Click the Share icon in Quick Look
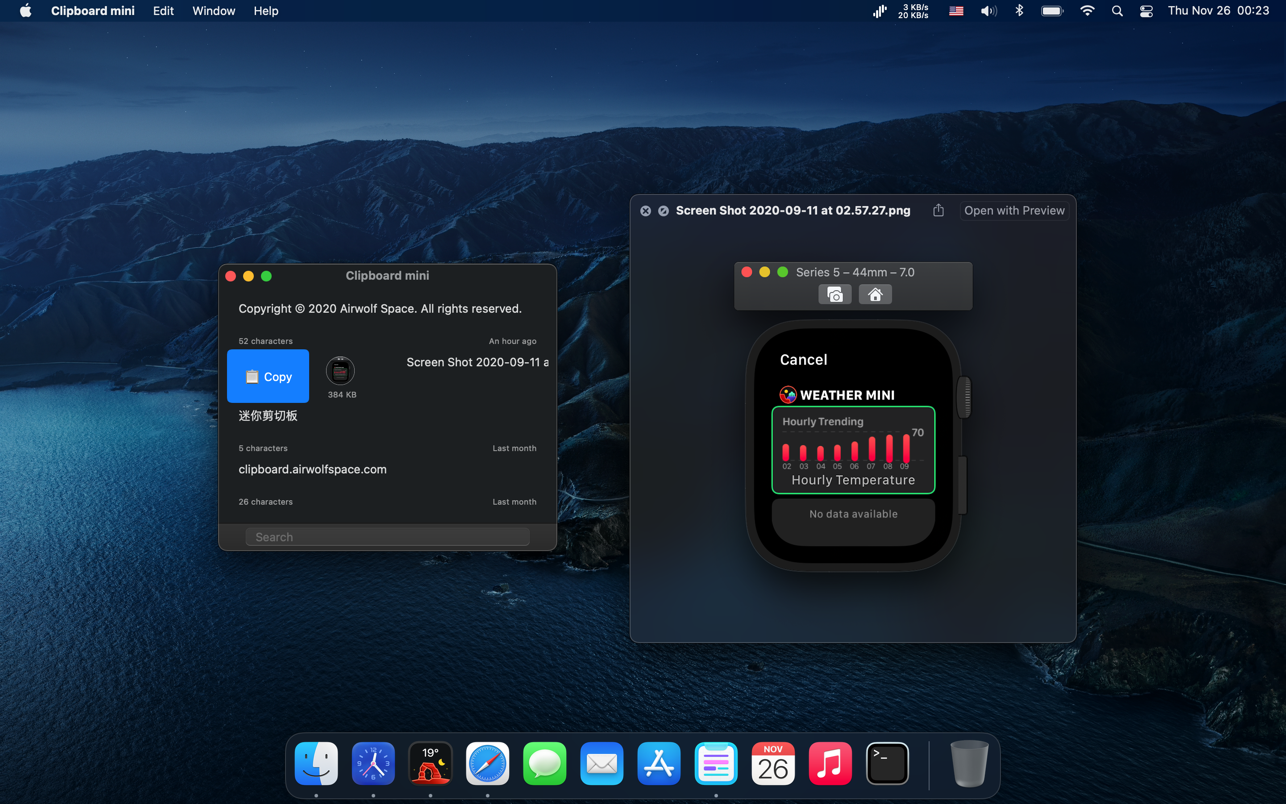This screenshot has width=1286, height=804. [x=938, y=210]
